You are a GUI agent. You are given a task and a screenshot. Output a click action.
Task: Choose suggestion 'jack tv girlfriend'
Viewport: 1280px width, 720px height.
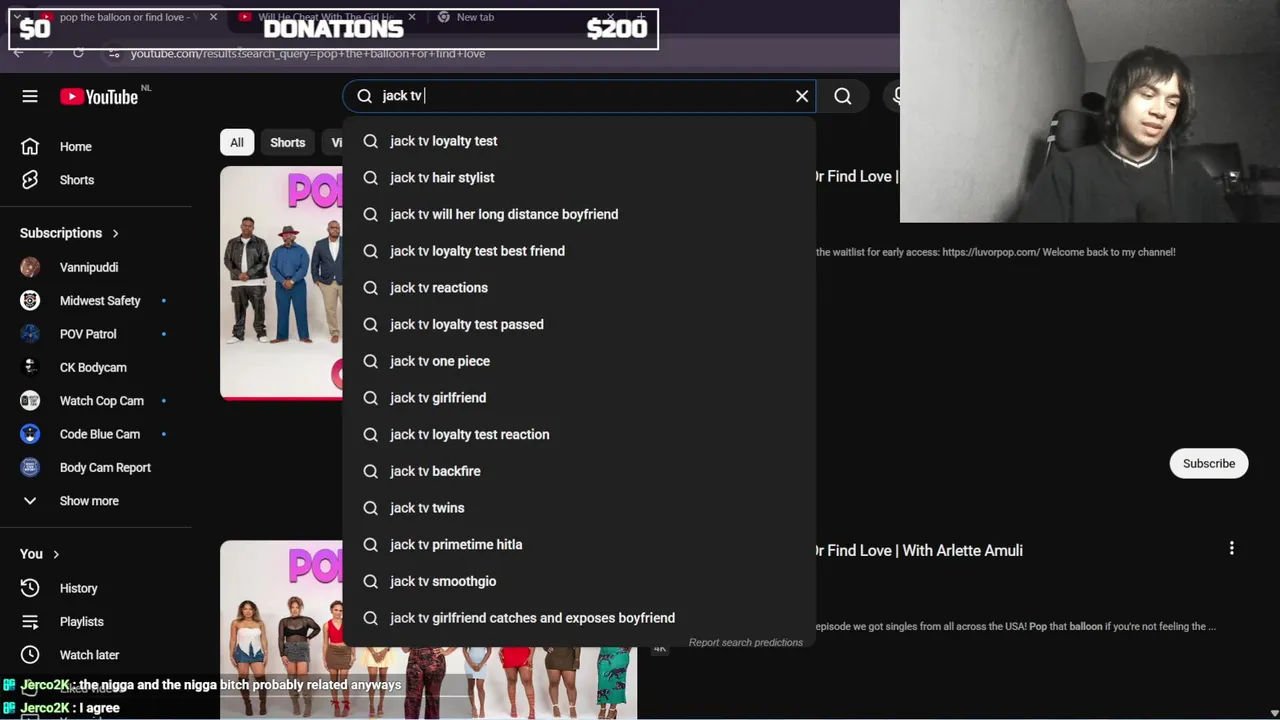(579, 398)
